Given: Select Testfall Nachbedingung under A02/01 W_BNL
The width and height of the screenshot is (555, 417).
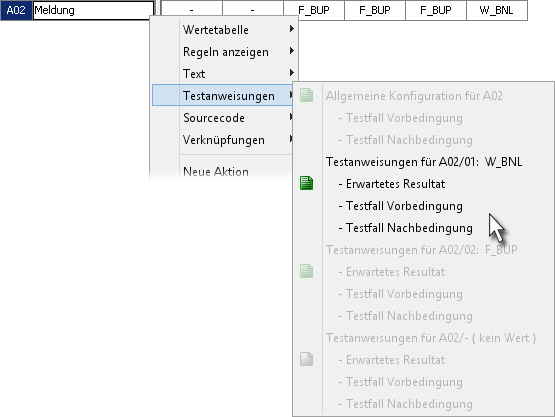Looking at the screenshot, I should pos(405,228).
